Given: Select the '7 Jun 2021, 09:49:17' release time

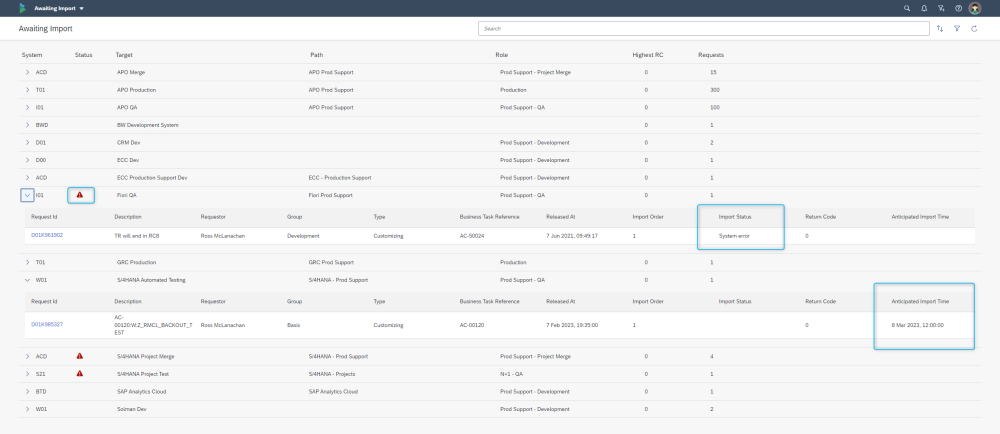Looking at the screenshot, I should point(572,236).
